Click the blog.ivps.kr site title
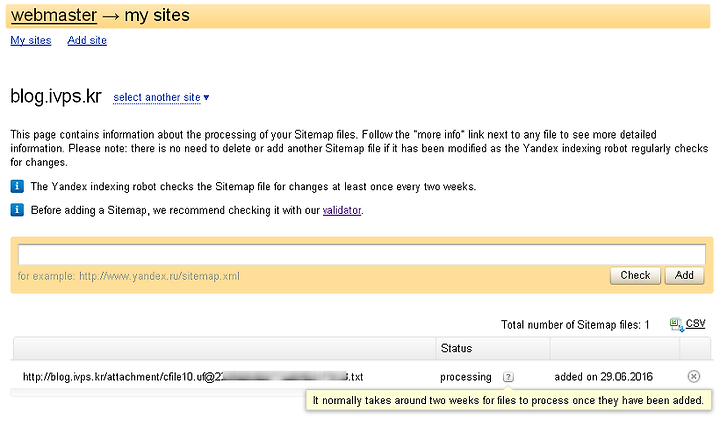Image resolution: width=720 pixels, height=426 pixels. 56,96
